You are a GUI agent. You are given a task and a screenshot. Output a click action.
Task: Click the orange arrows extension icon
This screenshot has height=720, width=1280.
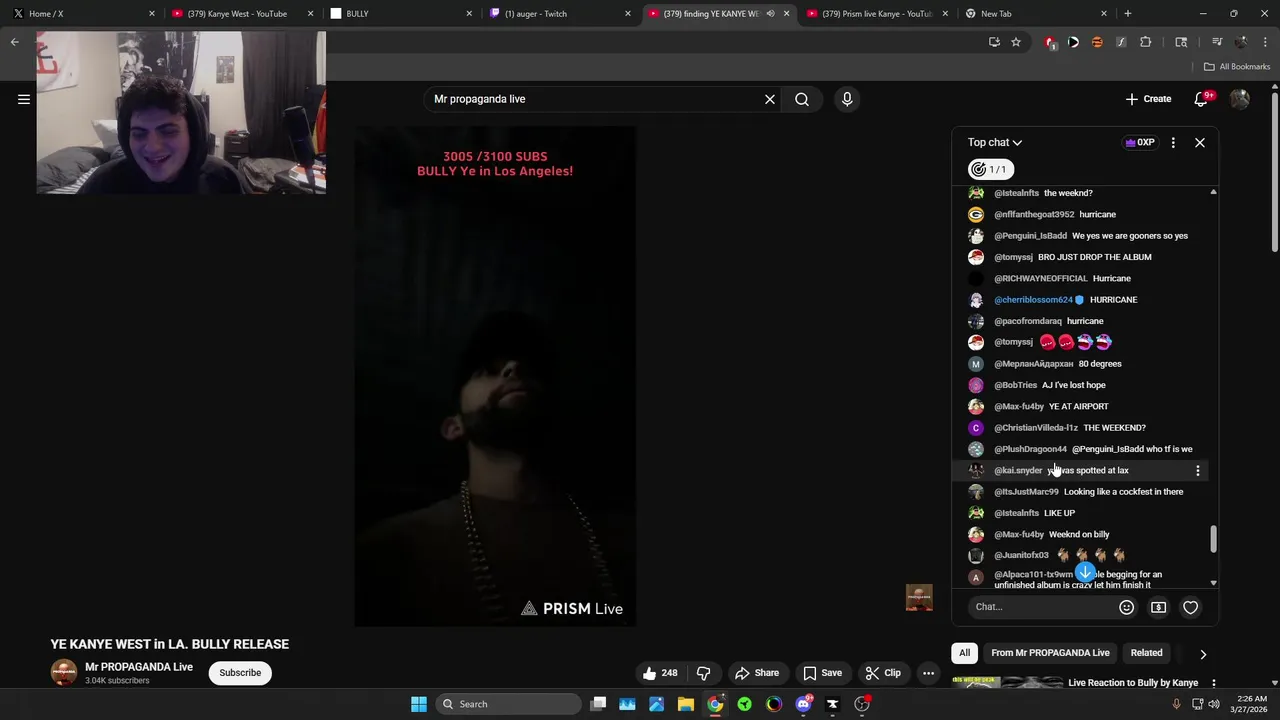1097,42
